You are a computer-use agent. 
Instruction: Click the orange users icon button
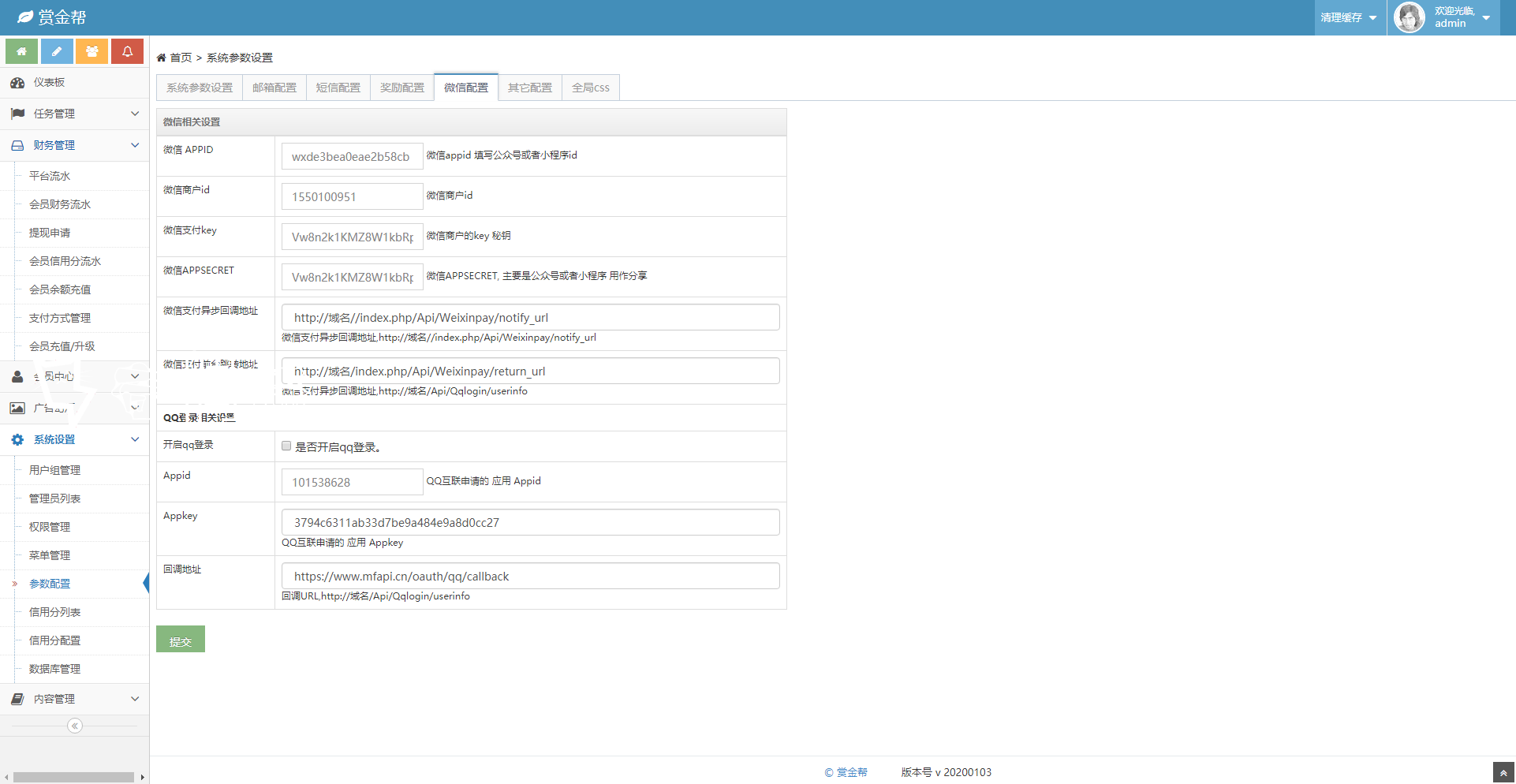[x=92, y=51]
